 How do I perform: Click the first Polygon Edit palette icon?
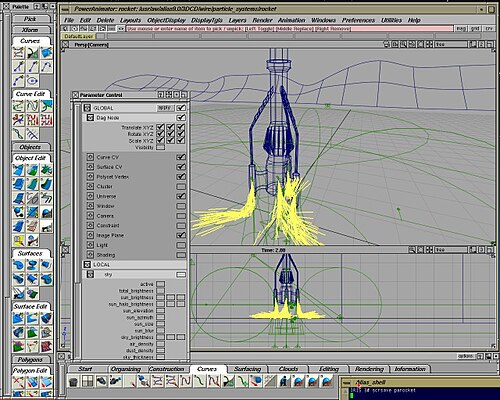click(x=19, y=382)
